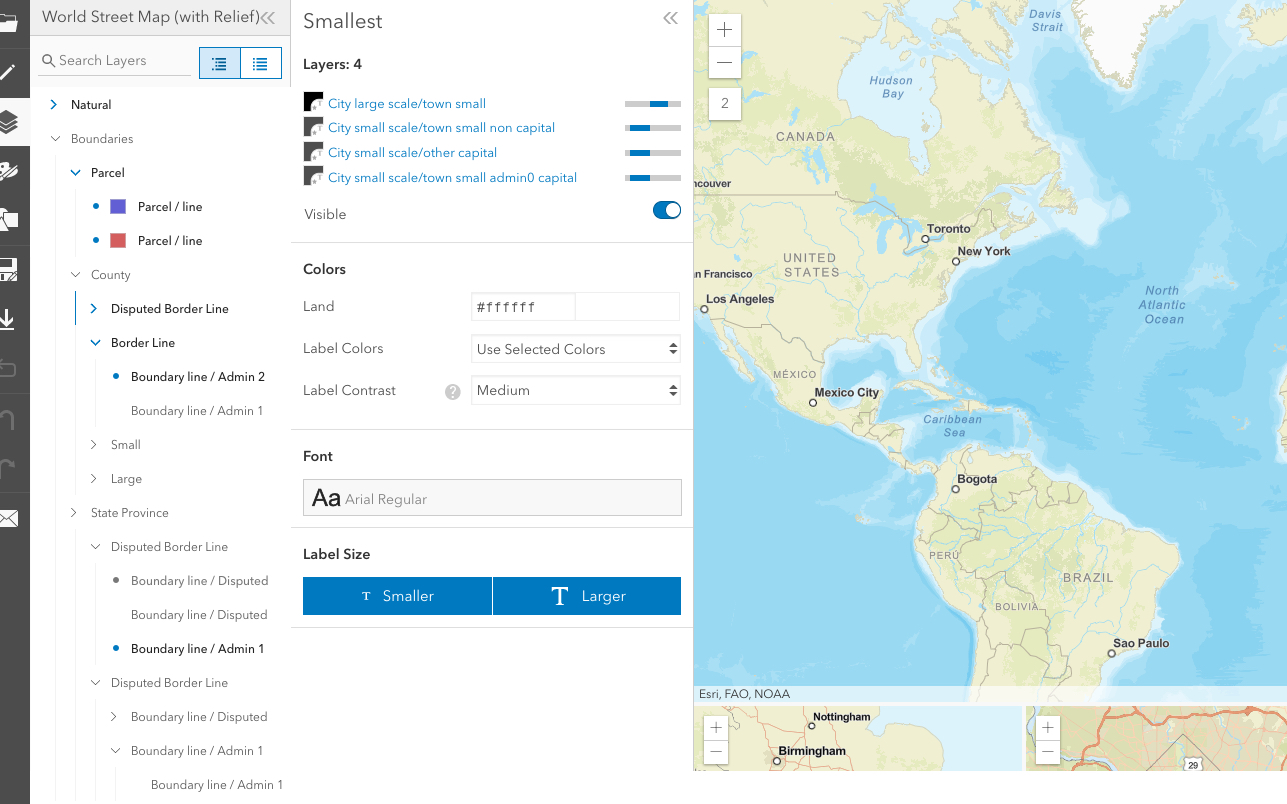Click the Smaller label size button
Image resolution: width=1287 pixels, height=804 pixels.
(397, 596)
